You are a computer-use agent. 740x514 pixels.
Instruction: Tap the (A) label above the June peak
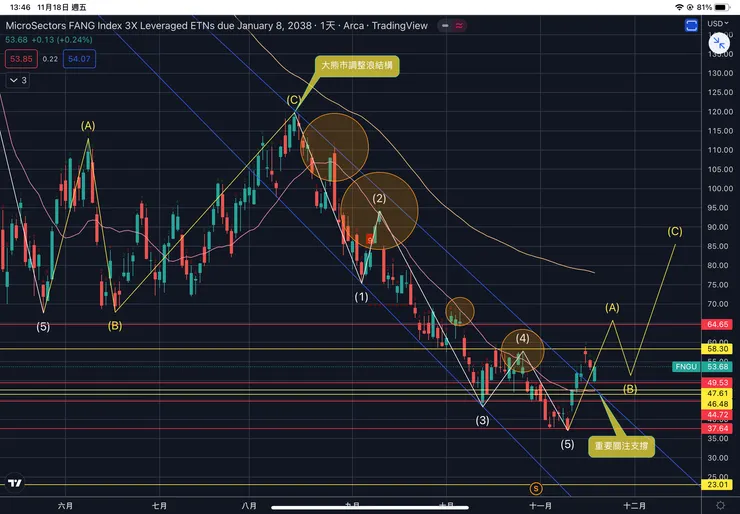coord(88,126)
